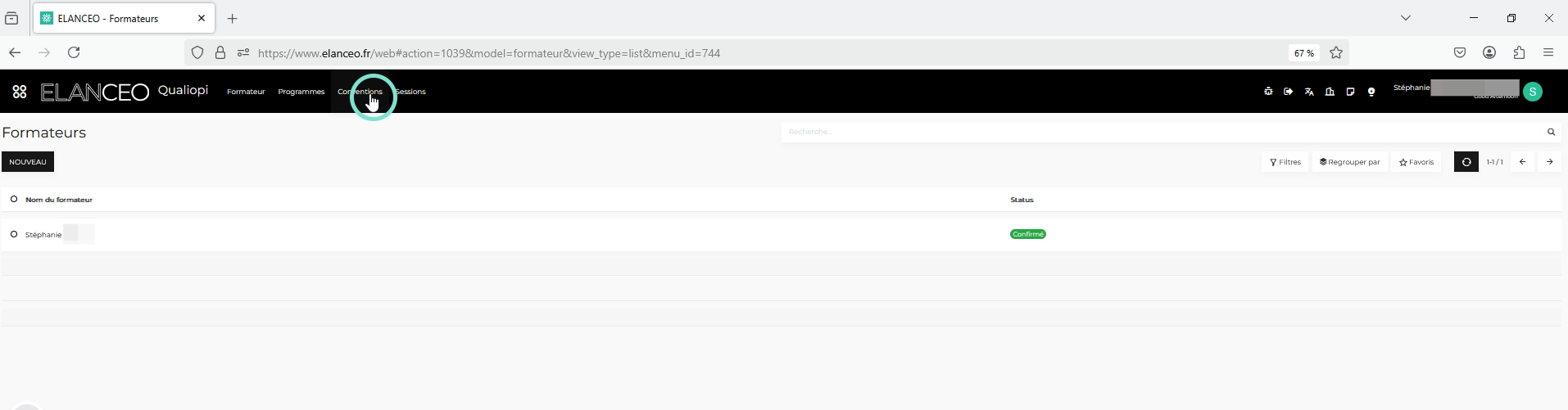Open the debug bug icon
The image size is (1568, 410).
[x=1268, y=92]
